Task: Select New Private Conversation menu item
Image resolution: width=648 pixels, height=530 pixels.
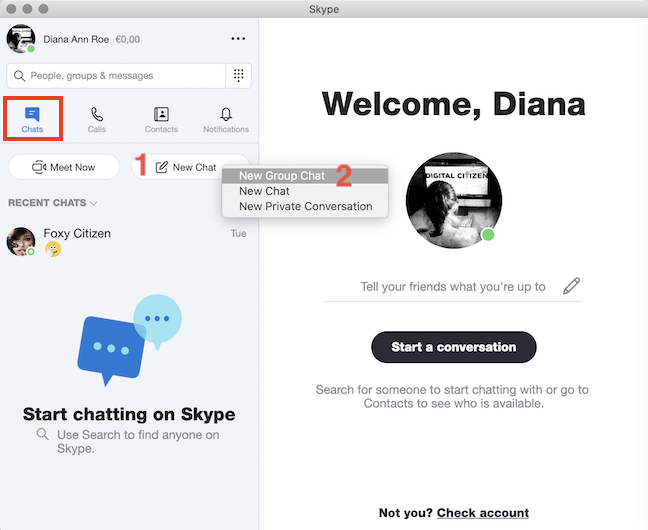Action: click(x=305, y=206)
